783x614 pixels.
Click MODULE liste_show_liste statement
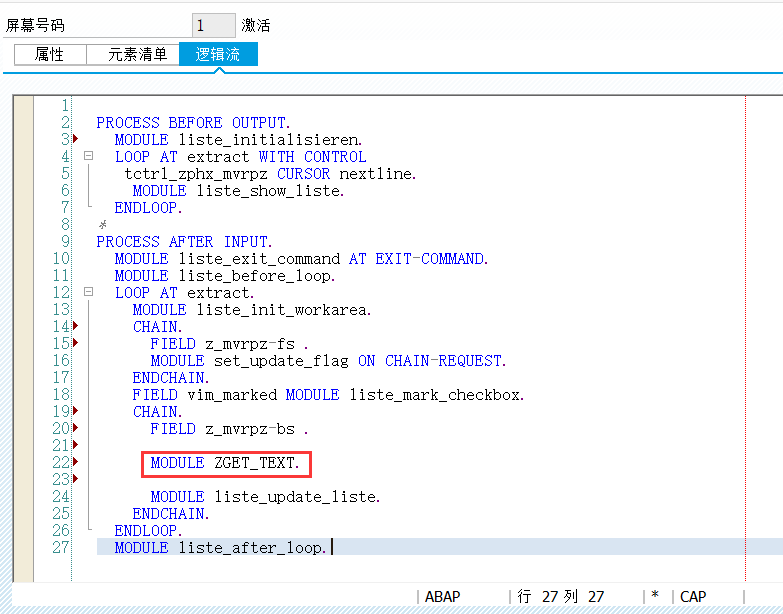pyautogui.click(x=238, y=191)
